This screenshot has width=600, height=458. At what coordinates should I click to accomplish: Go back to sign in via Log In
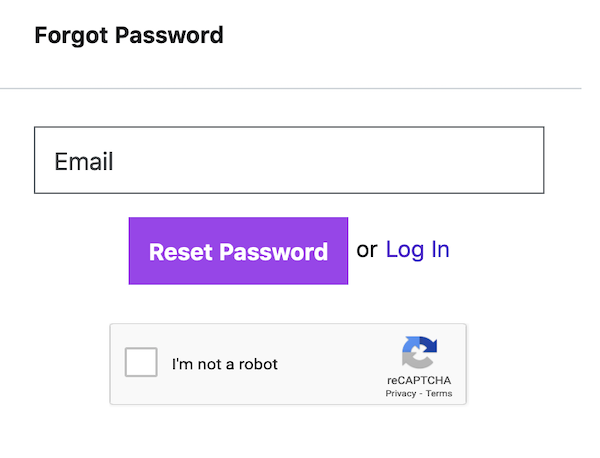point(417,250)
